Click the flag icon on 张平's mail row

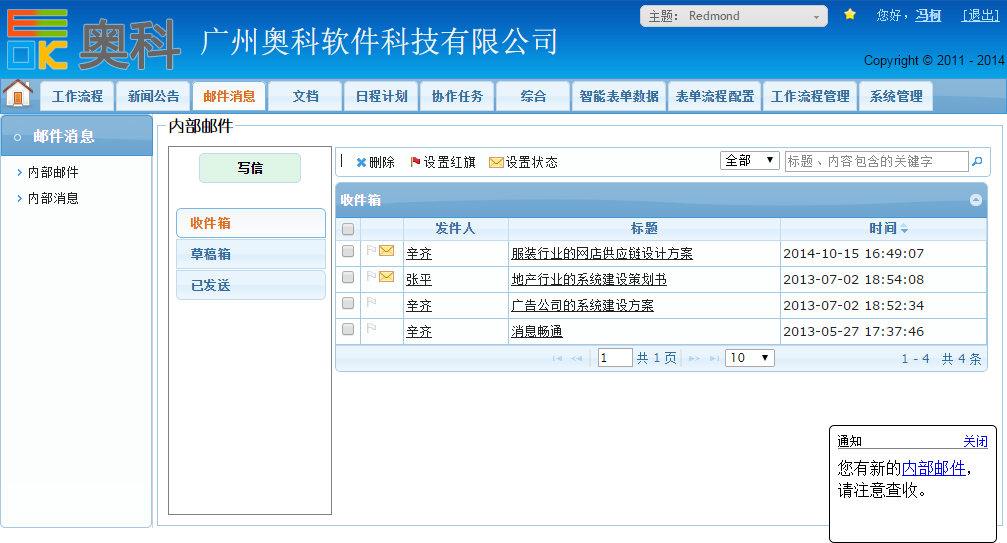pyautogui.click(x=371, y=277)
